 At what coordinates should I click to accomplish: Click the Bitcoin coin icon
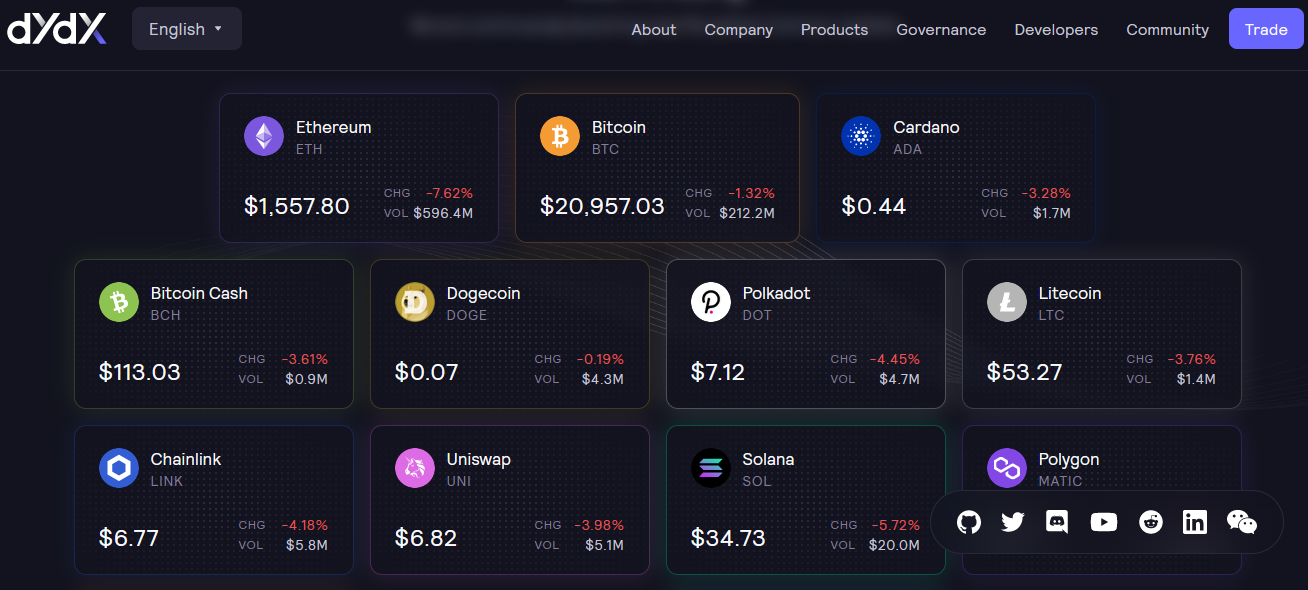click(x=560, y=136)
